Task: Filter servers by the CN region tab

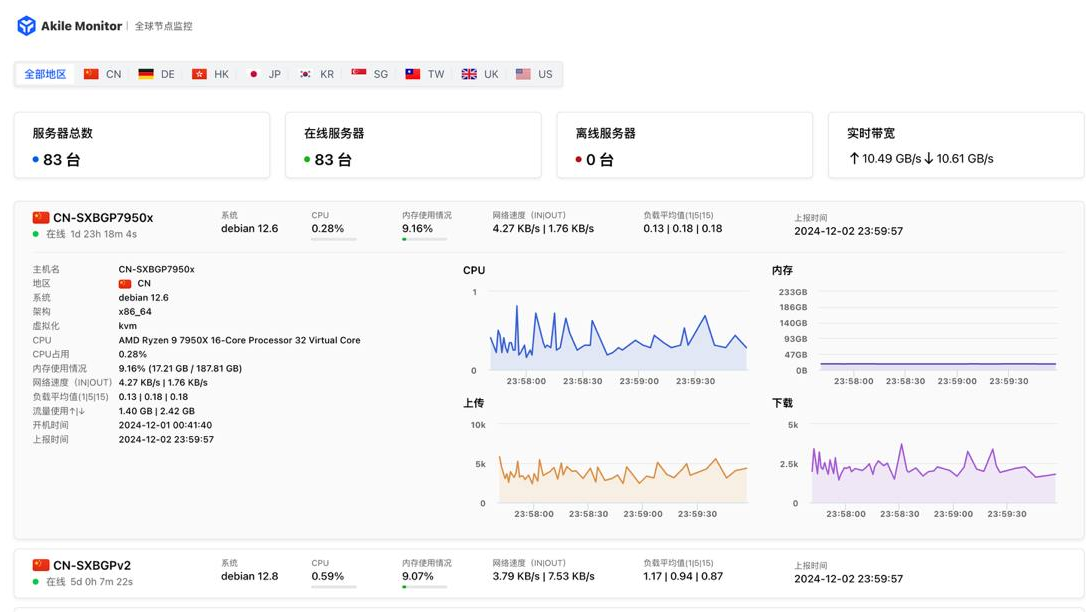Action: 103,74
